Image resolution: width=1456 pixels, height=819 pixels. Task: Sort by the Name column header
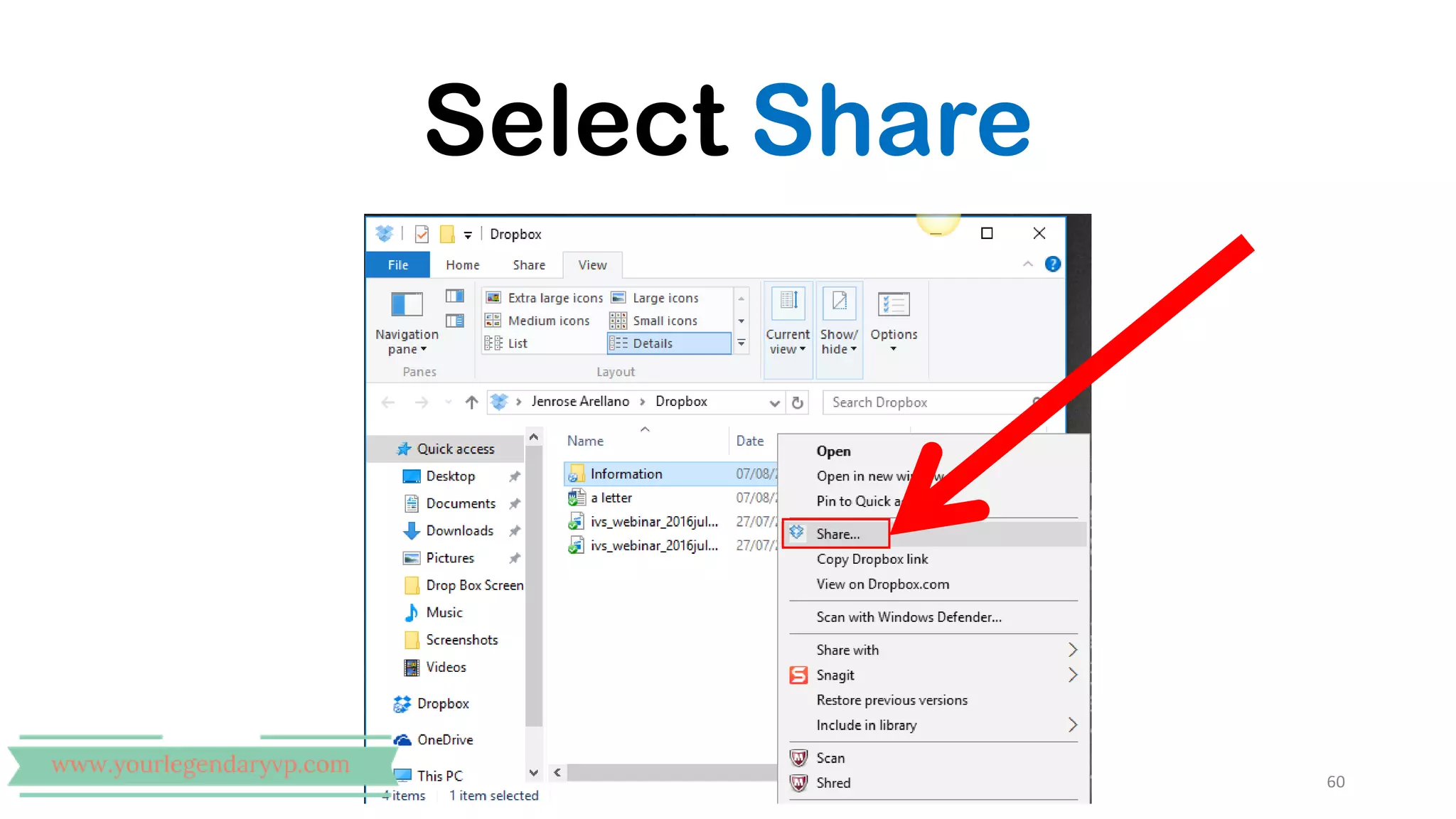(x=585, y=441)
